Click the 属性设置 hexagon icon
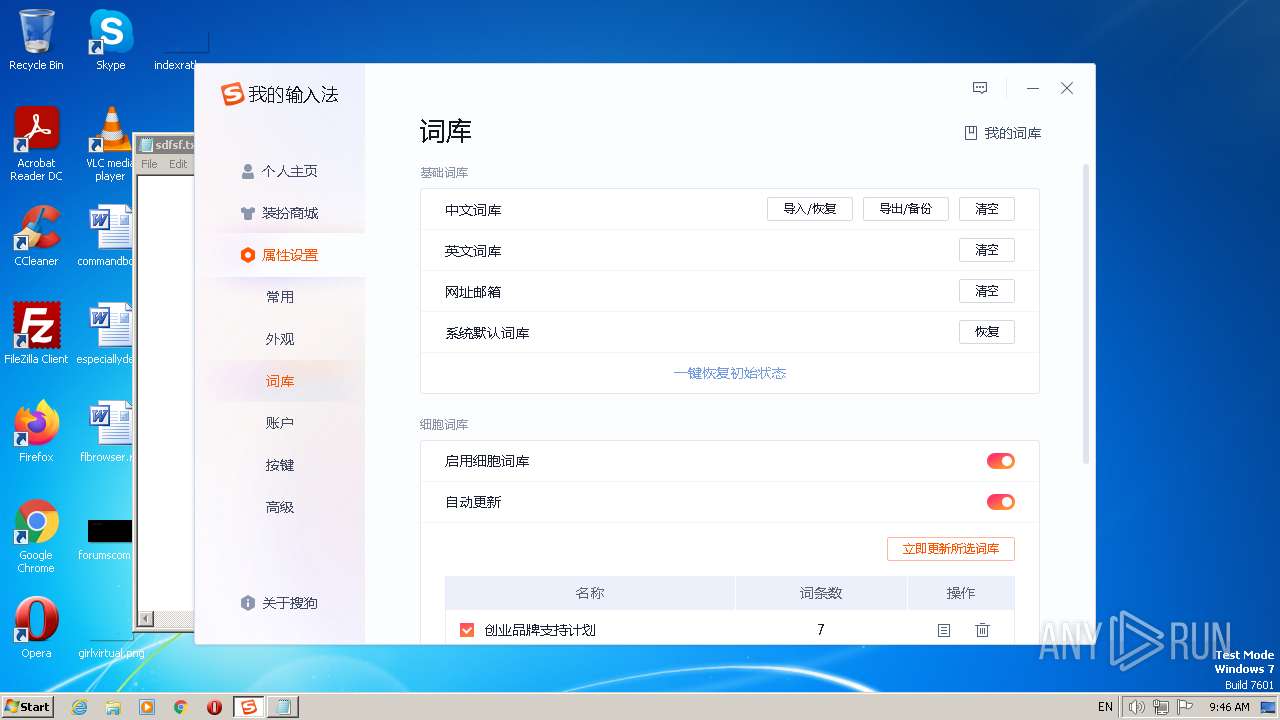 248,255
